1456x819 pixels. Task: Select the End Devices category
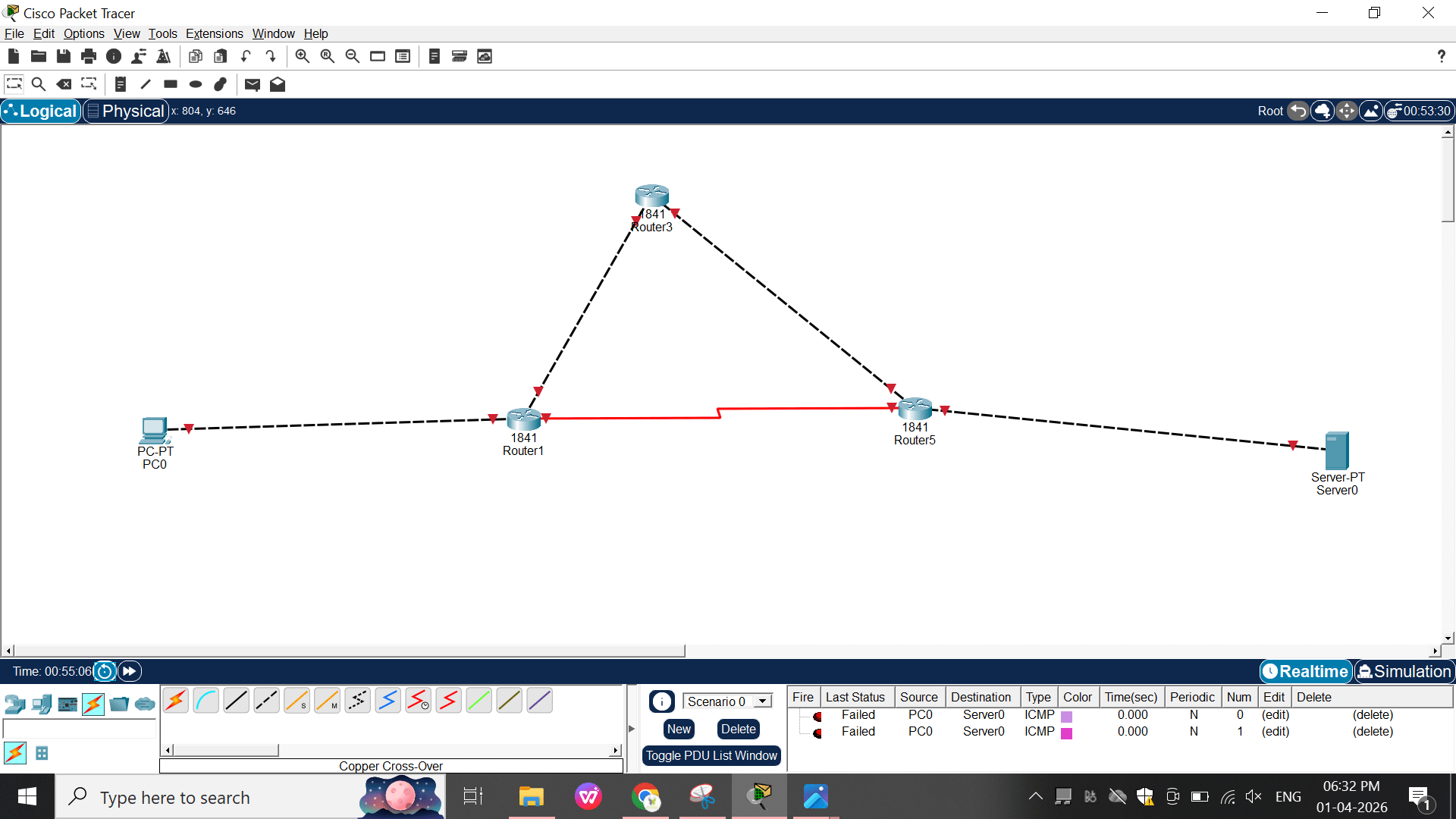(x=42, y=704)
